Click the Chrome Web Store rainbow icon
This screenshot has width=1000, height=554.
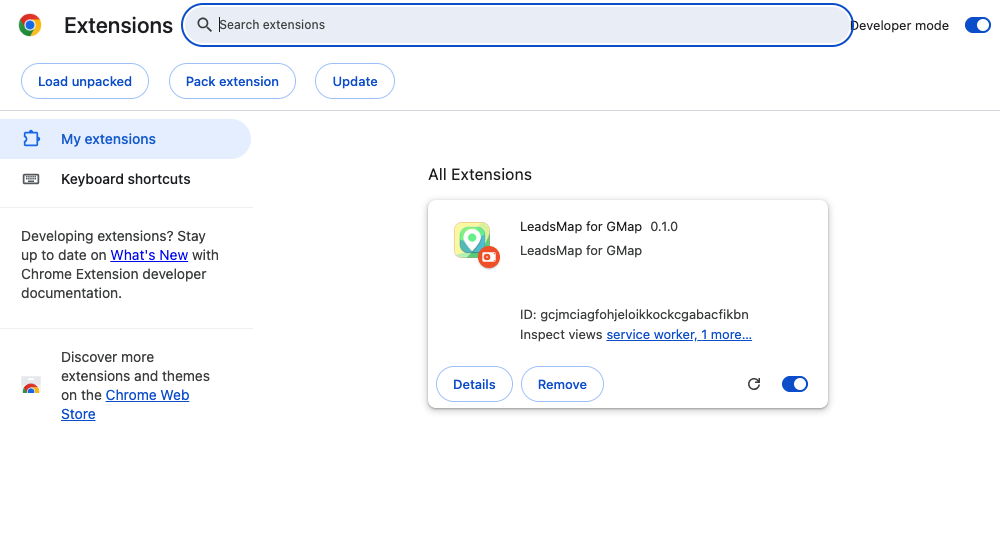point(31,386)
